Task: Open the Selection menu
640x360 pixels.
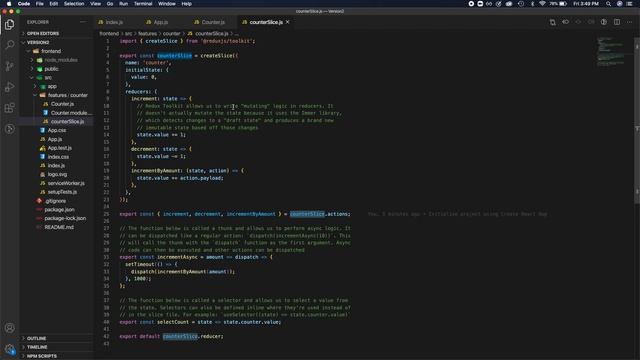Action: click(x=74, y=4)
